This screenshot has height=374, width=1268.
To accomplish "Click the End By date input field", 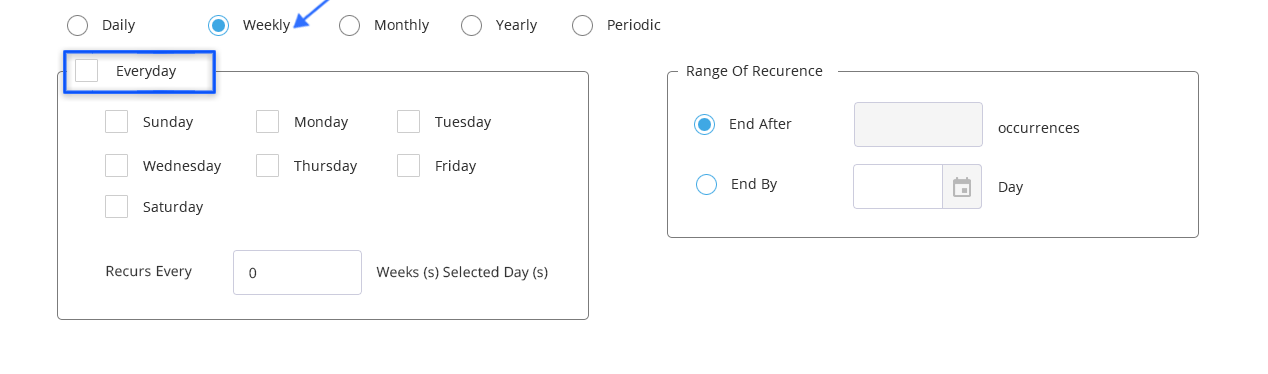I will pyautogui.click(x=898, y=187).
